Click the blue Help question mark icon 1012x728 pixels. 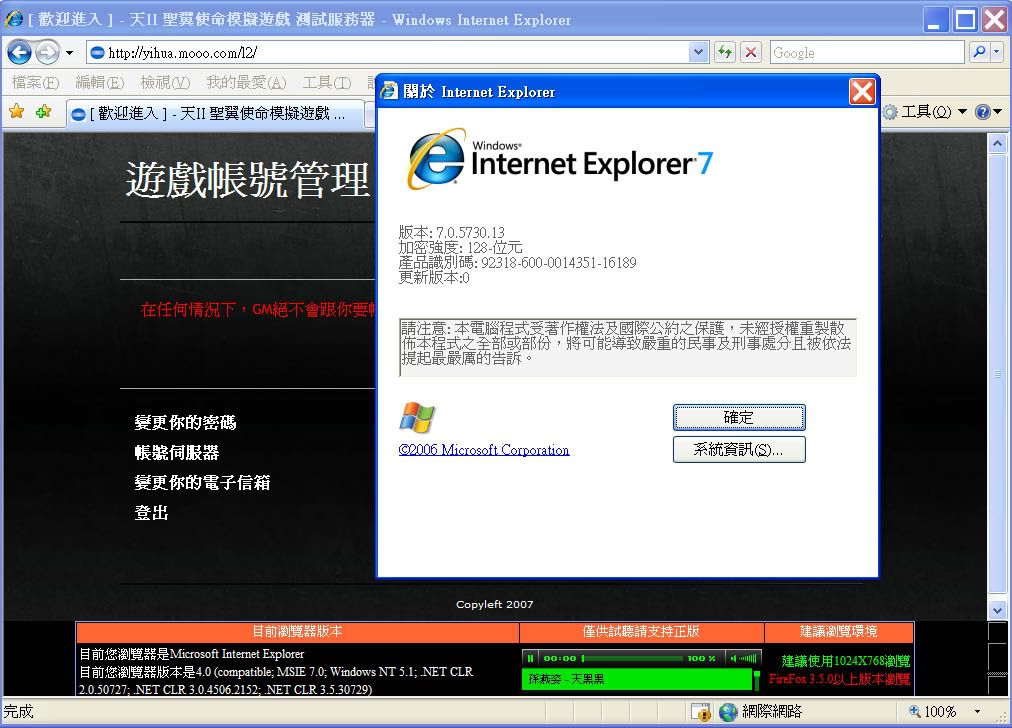click(982, 112)
